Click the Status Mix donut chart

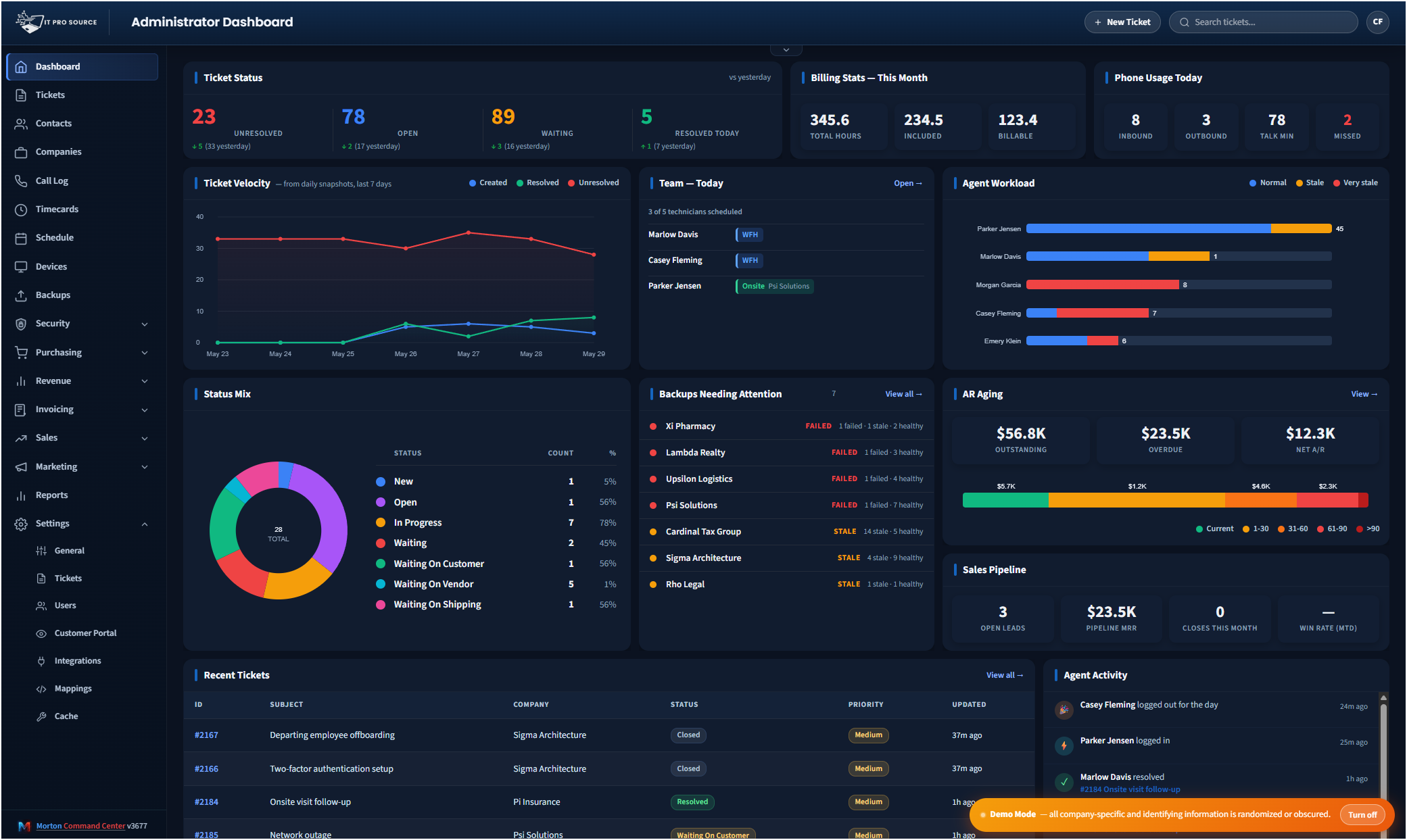279,530
